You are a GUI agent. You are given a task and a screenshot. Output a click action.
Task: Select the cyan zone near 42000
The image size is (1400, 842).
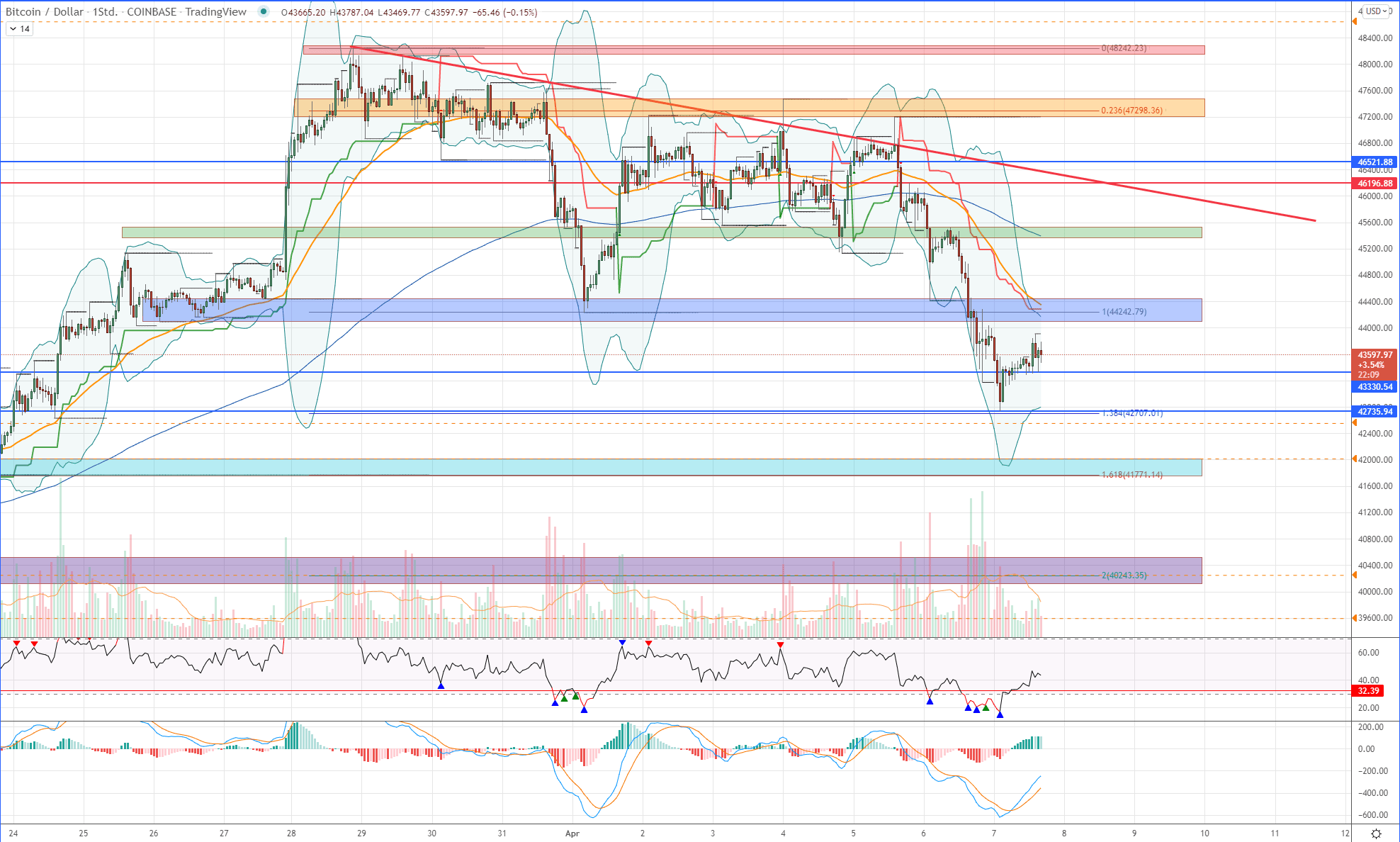pos(601,467)
